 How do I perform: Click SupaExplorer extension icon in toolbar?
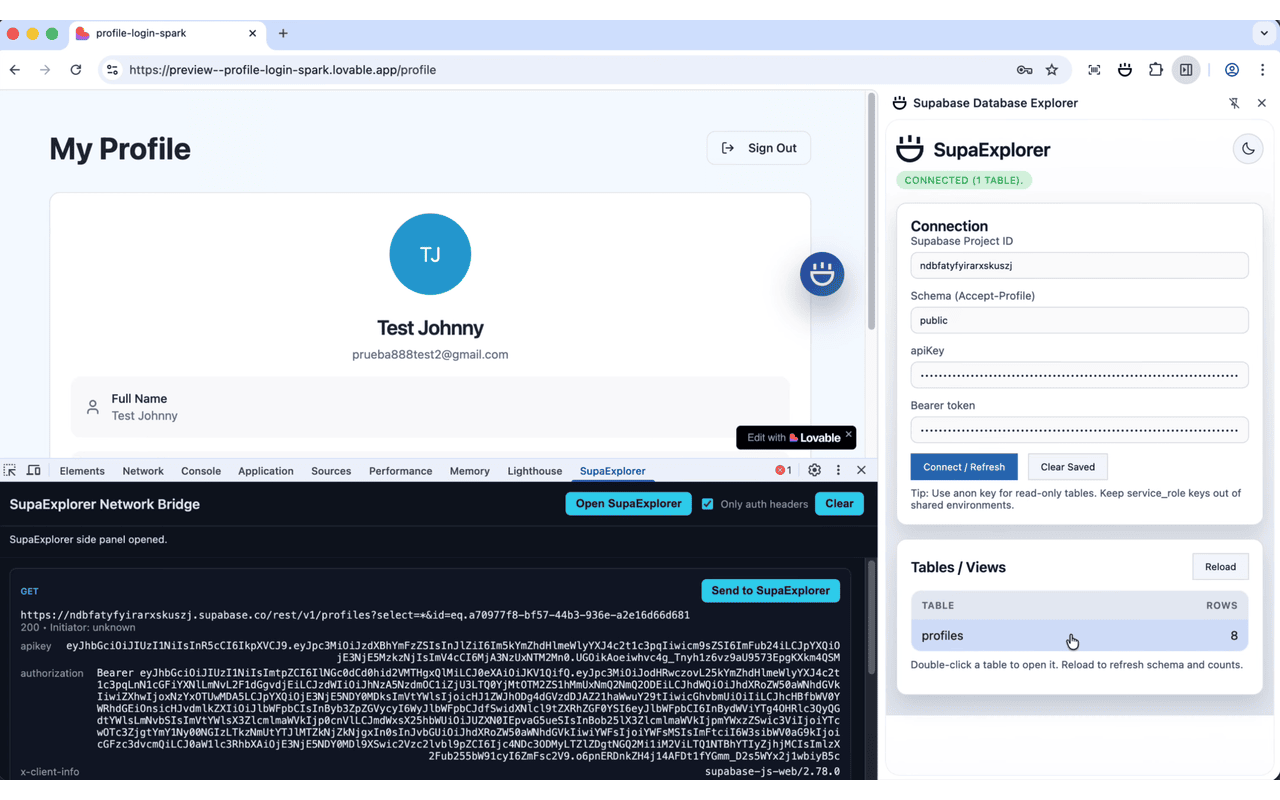1125,70
